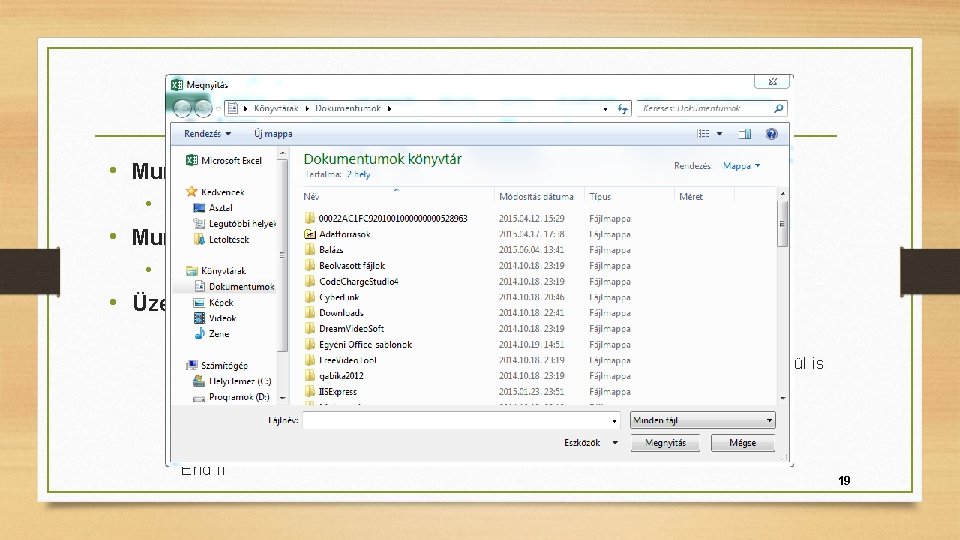Click the Forward navigation arrow button

(203, 108)
